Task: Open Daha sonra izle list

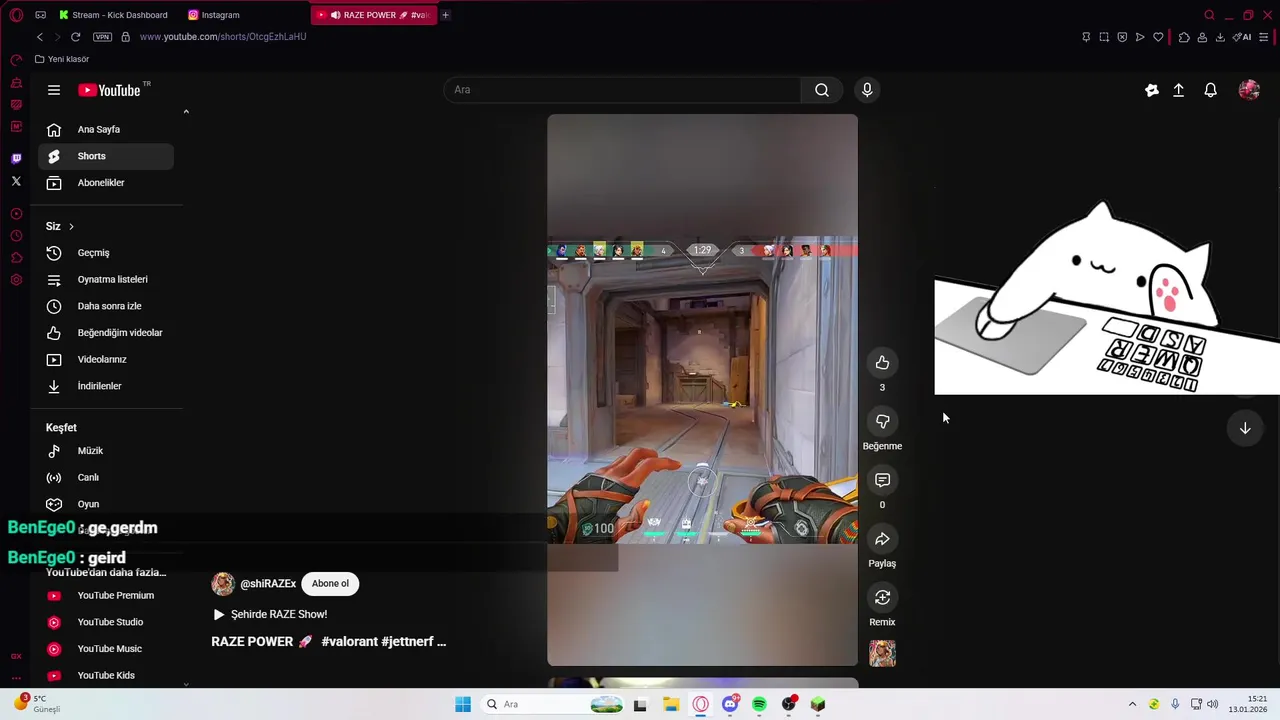Action: 106,306
